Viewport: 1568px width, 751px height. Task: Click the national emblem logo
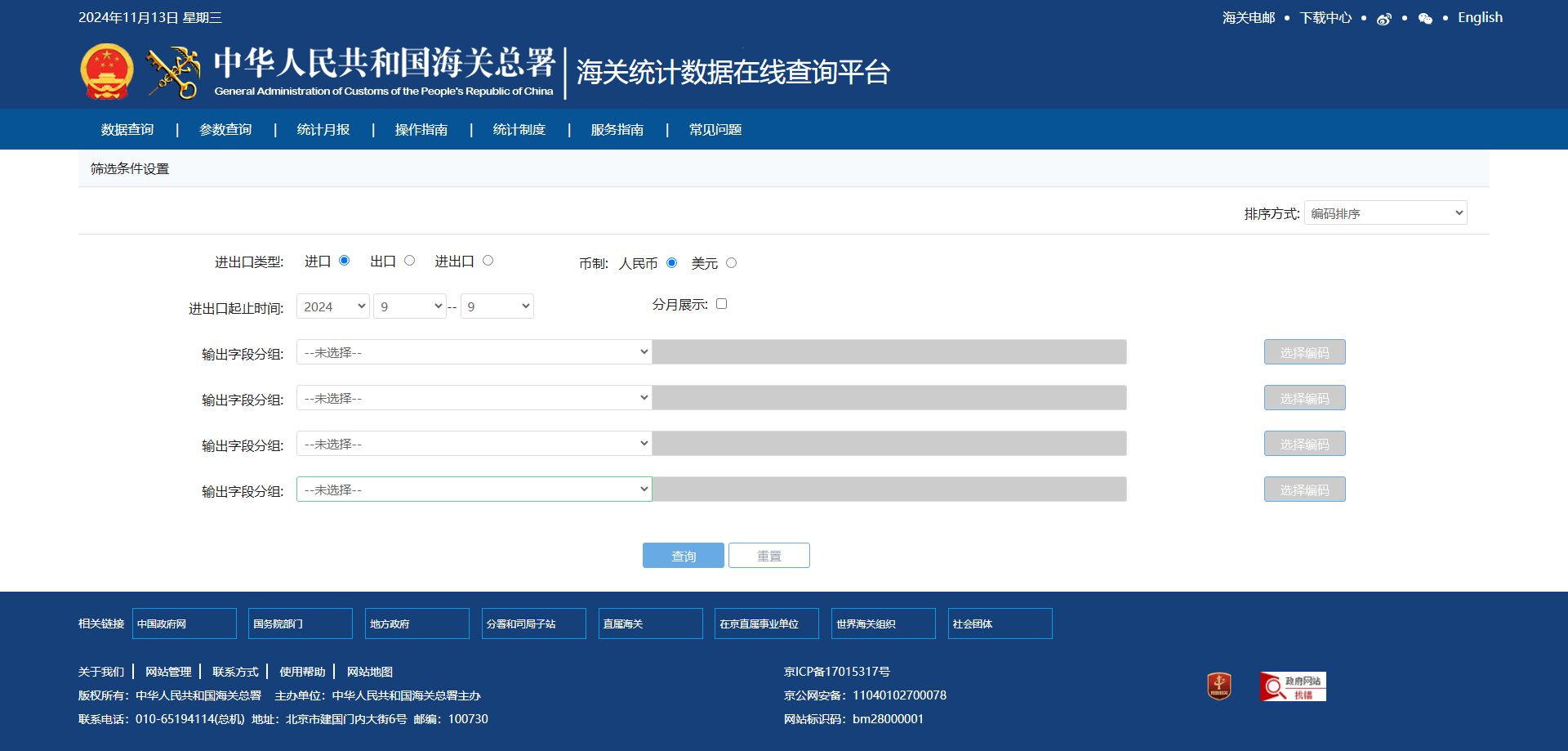pos(107,72)
